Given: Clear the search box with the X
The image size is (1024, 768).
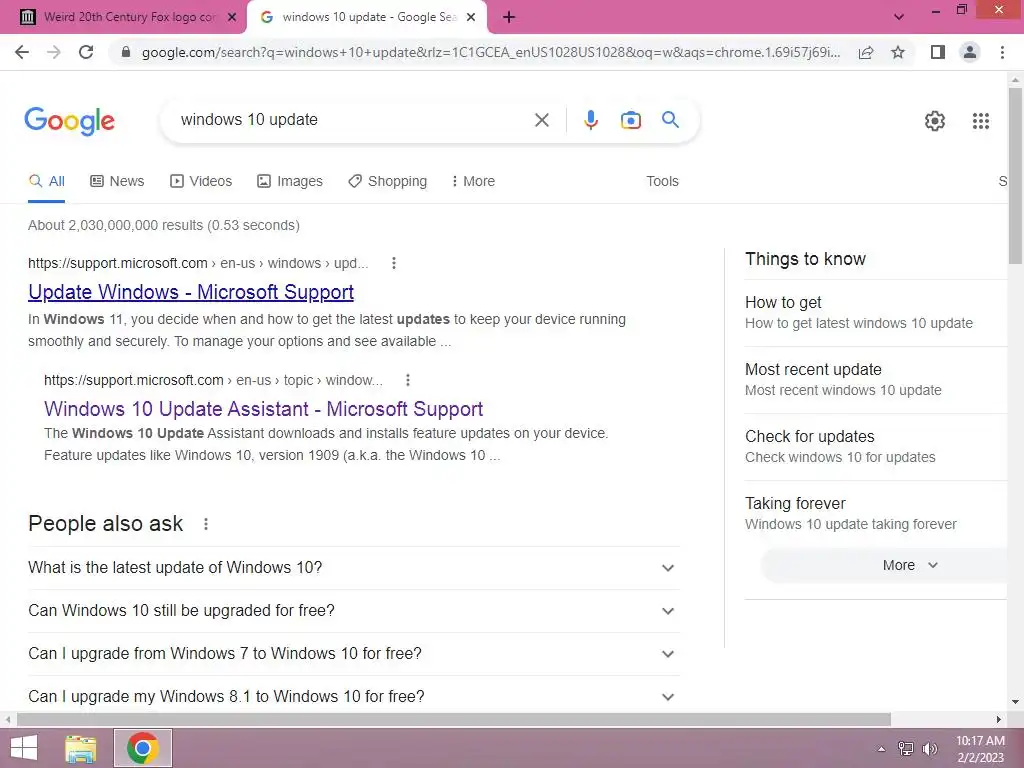Looking at the screenshot, I should click(541, 120).
